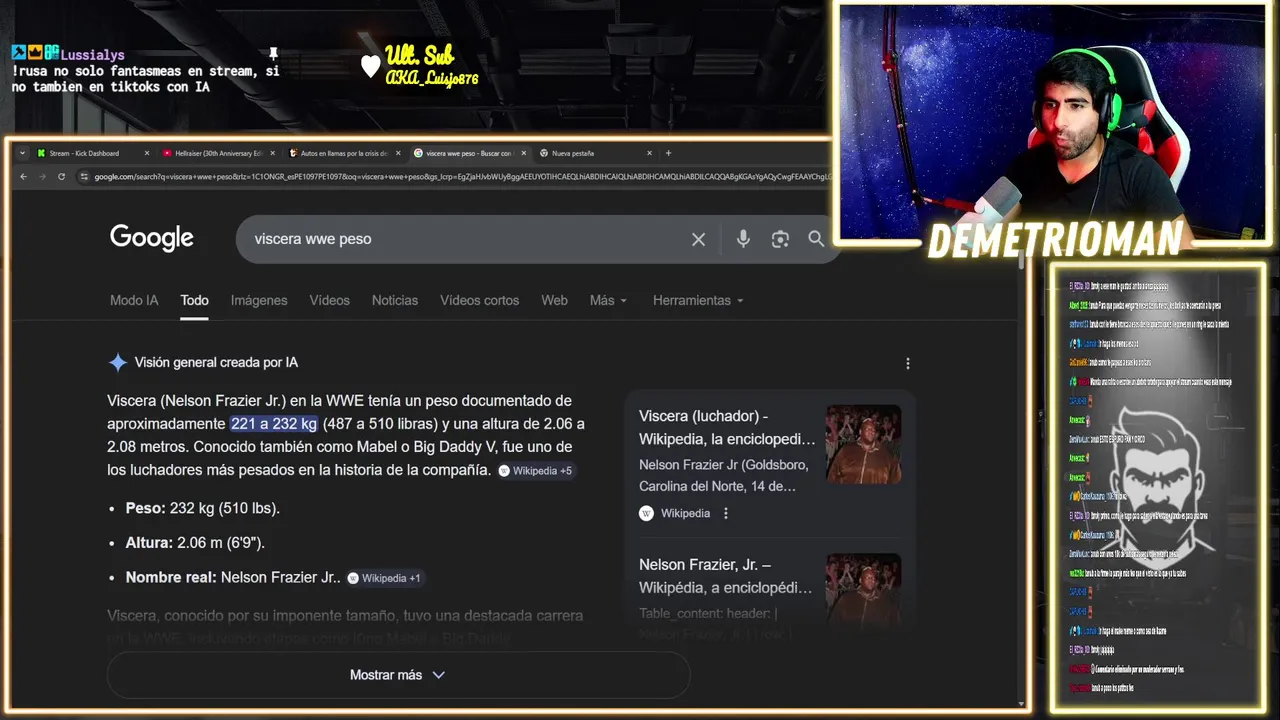Submit search with the magnifying glass icon
Viewport: 1280px width, 720px height.
click(816, 239)
